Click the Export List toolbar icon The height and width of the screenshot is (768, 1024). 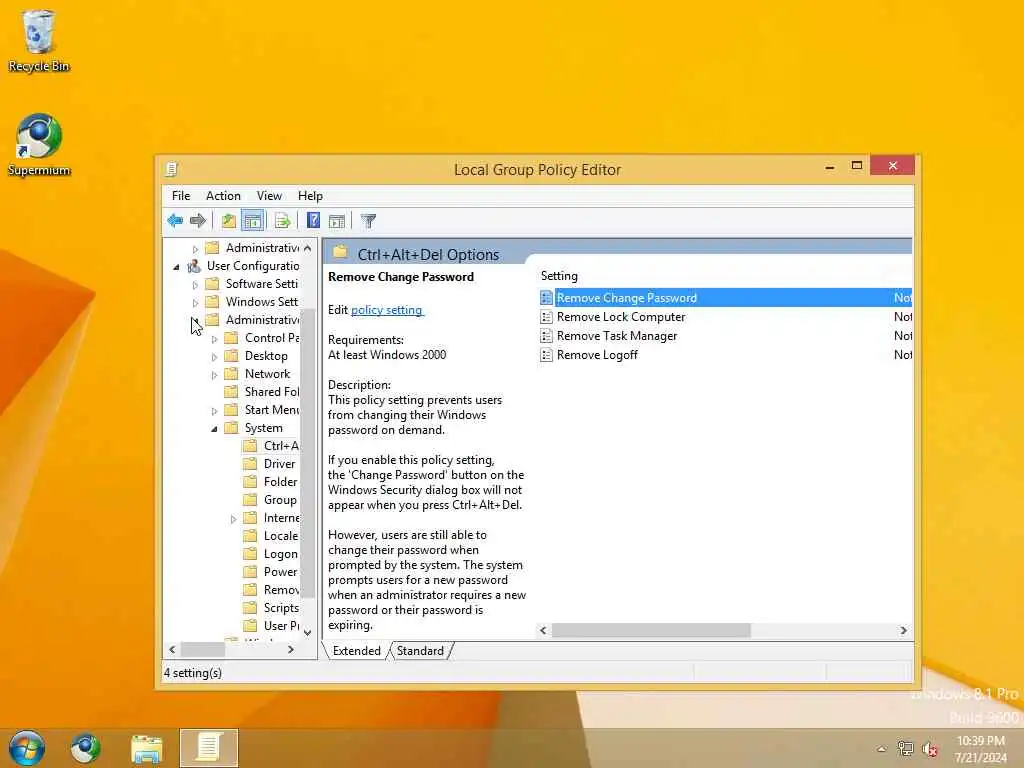click(x=282, y=221)
